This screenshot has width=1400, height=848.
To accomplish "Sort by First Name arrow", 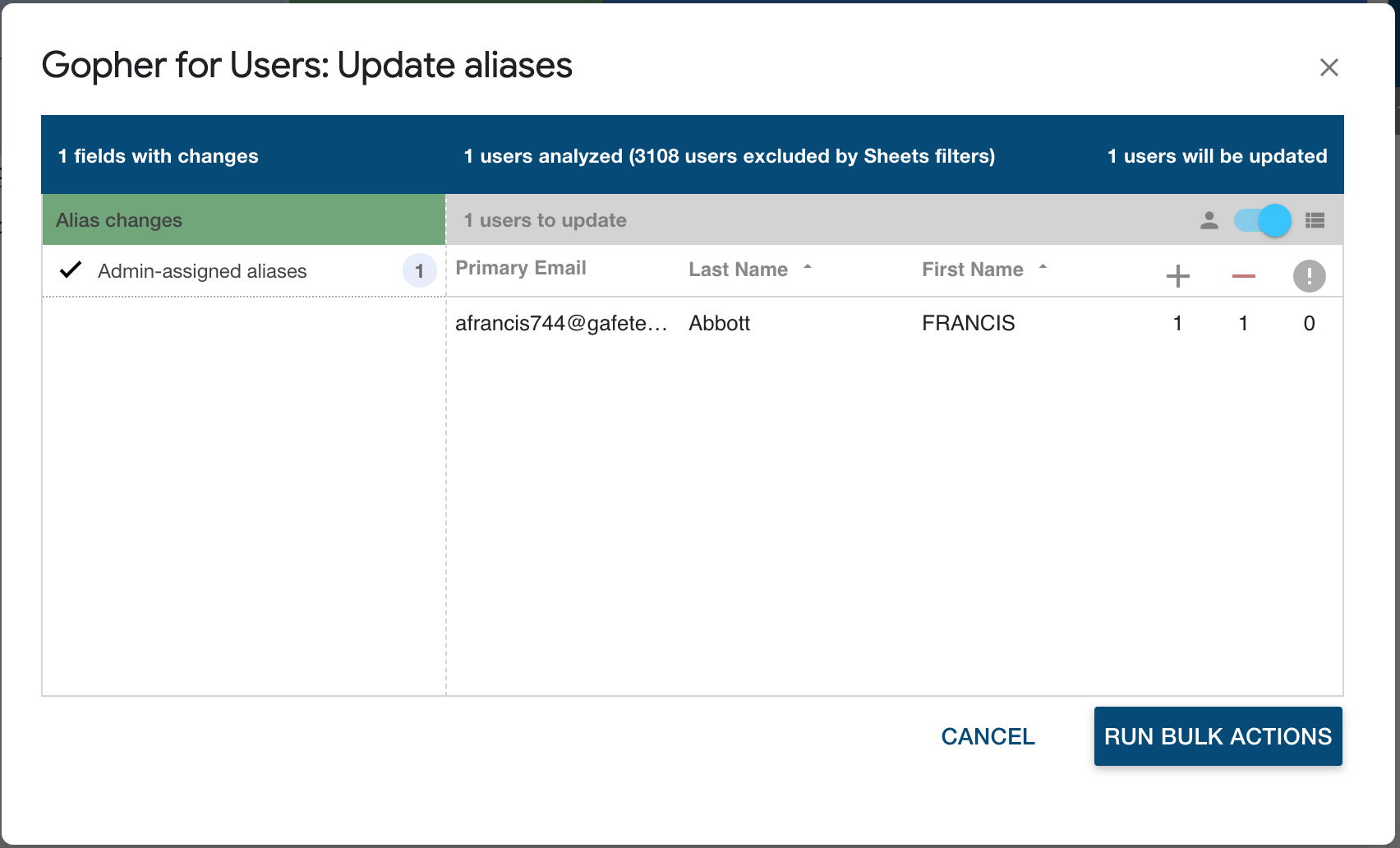I will tap(1043, 267).
